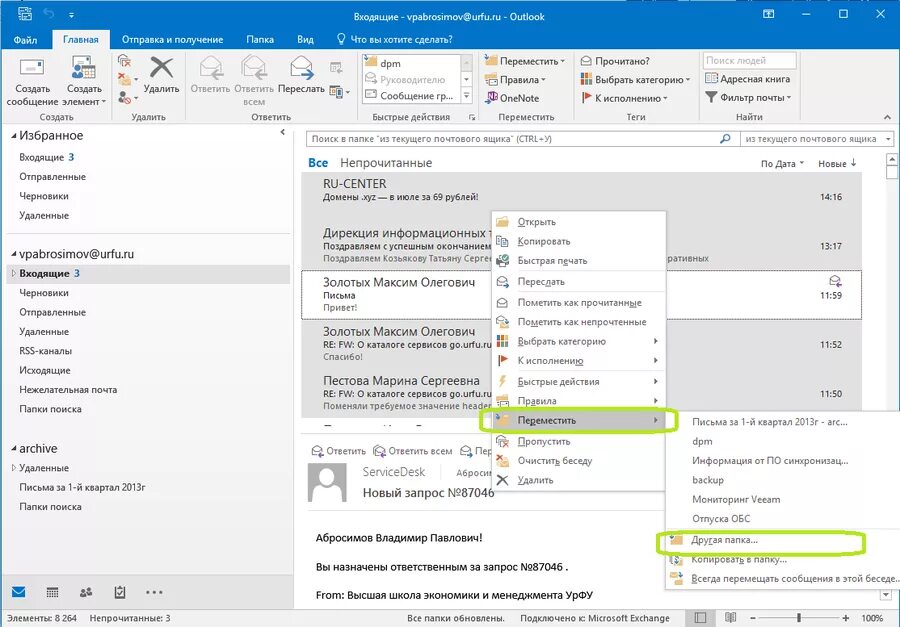Open Categorize dropdown in ribbon
900x627 pixels.
(x=635, y=80)
